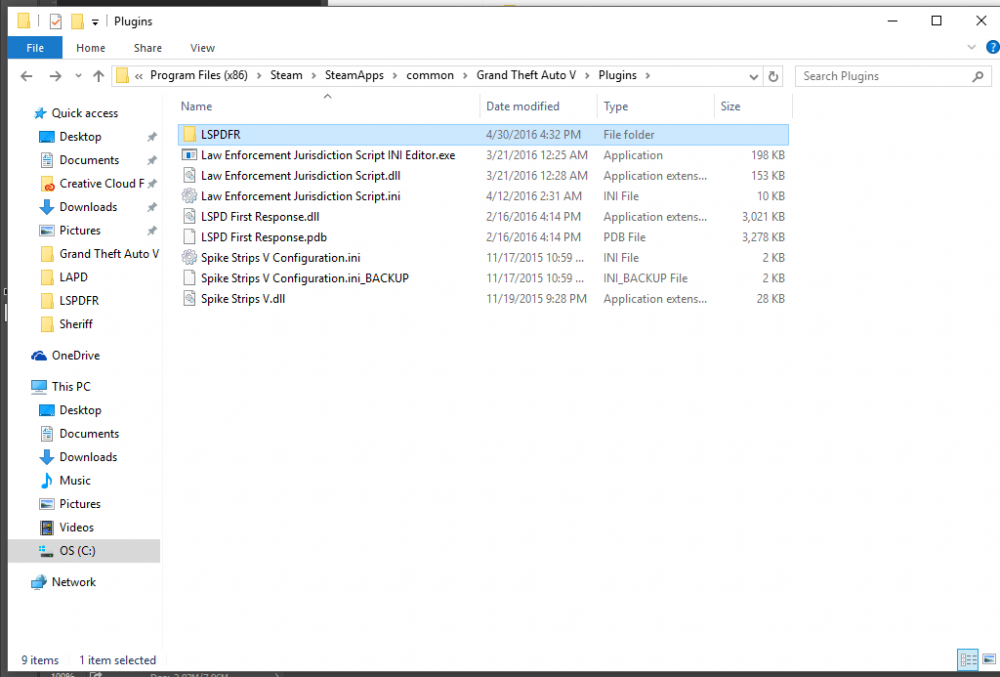Sort files by Date modified column
Image resolution: width=1000 pixels, height=677 pixels.
pos(522,106)
